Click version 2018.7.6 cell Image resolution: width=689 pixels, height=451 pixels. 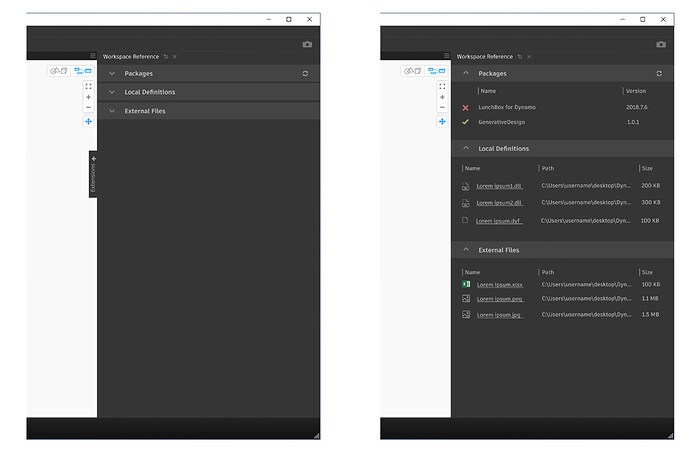tap(636, 107)
